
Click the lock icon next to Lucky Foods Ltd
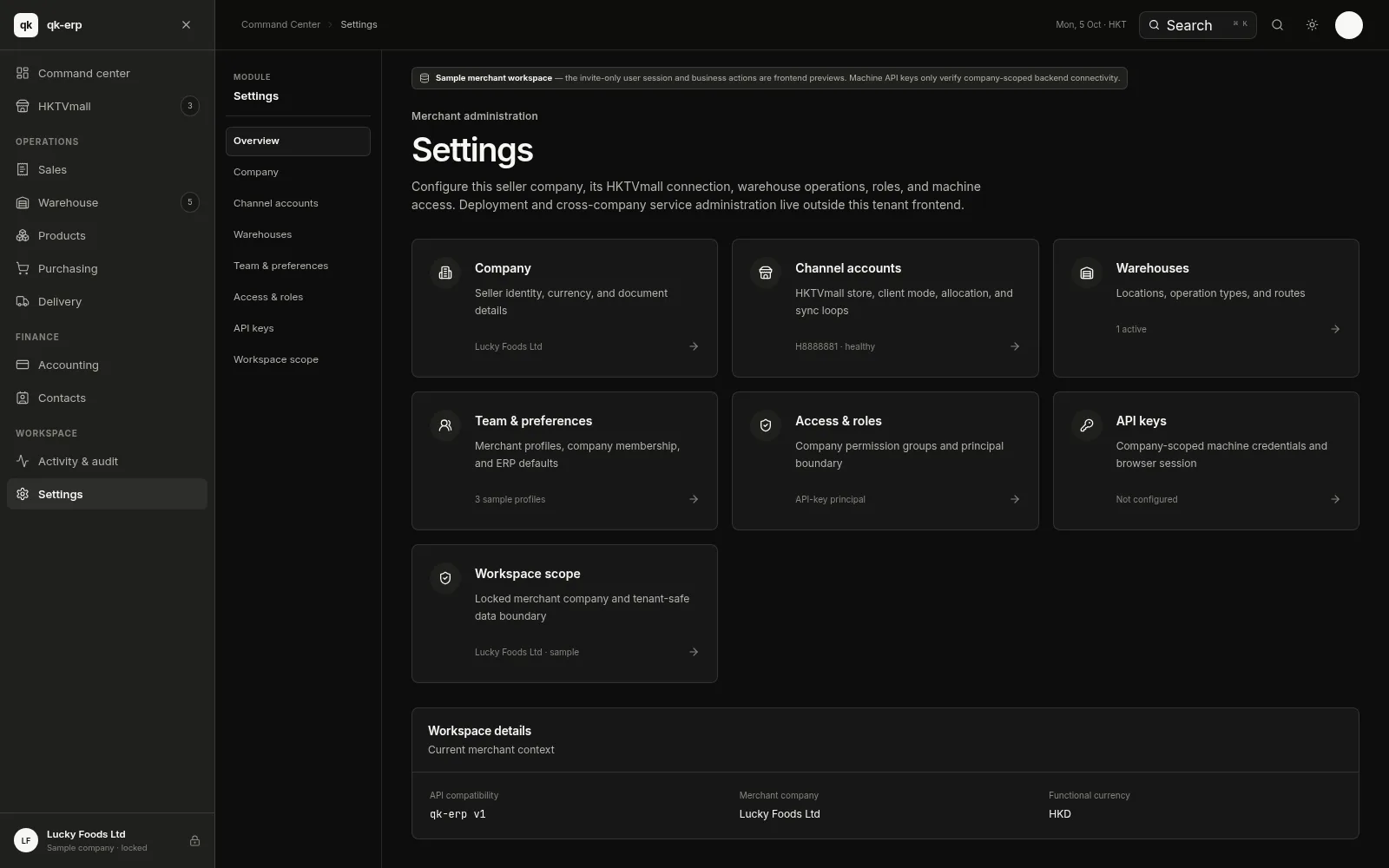pyautogui.click(x=194, y=840)
